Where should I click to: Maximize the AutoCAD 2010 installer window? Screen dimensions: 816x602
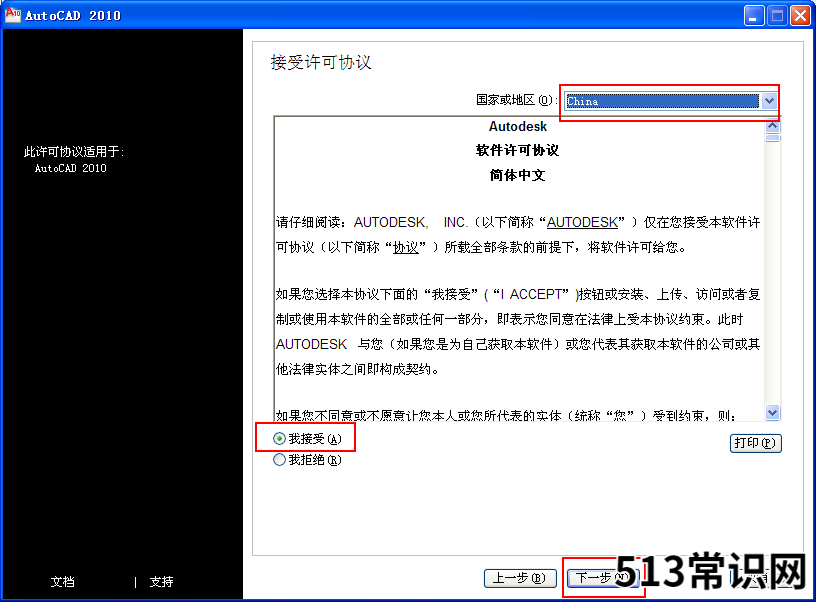tap(777, 16)
